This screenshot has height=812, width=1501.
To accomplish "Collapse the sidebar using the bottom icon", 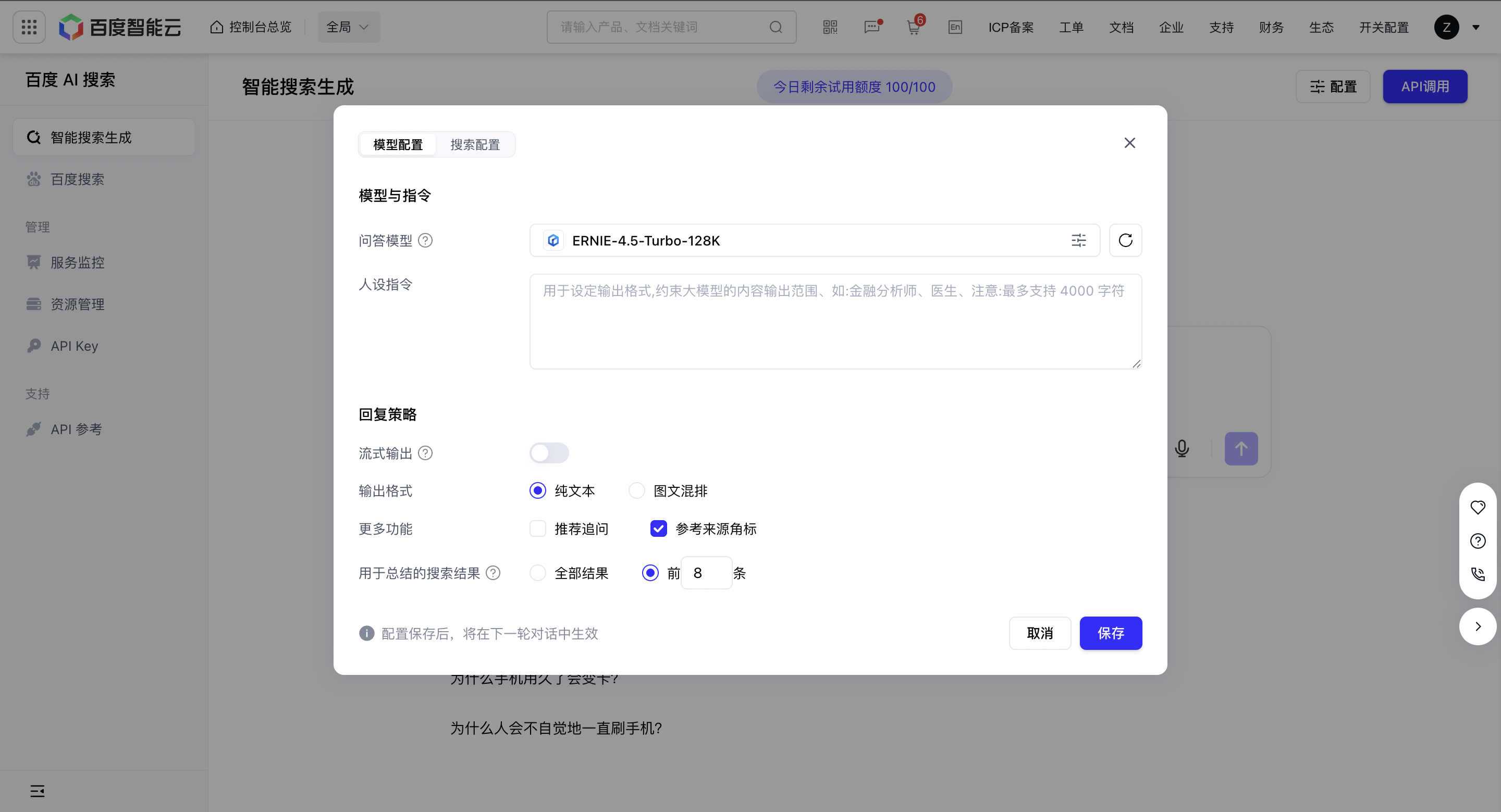I will [x=38, y=791].
